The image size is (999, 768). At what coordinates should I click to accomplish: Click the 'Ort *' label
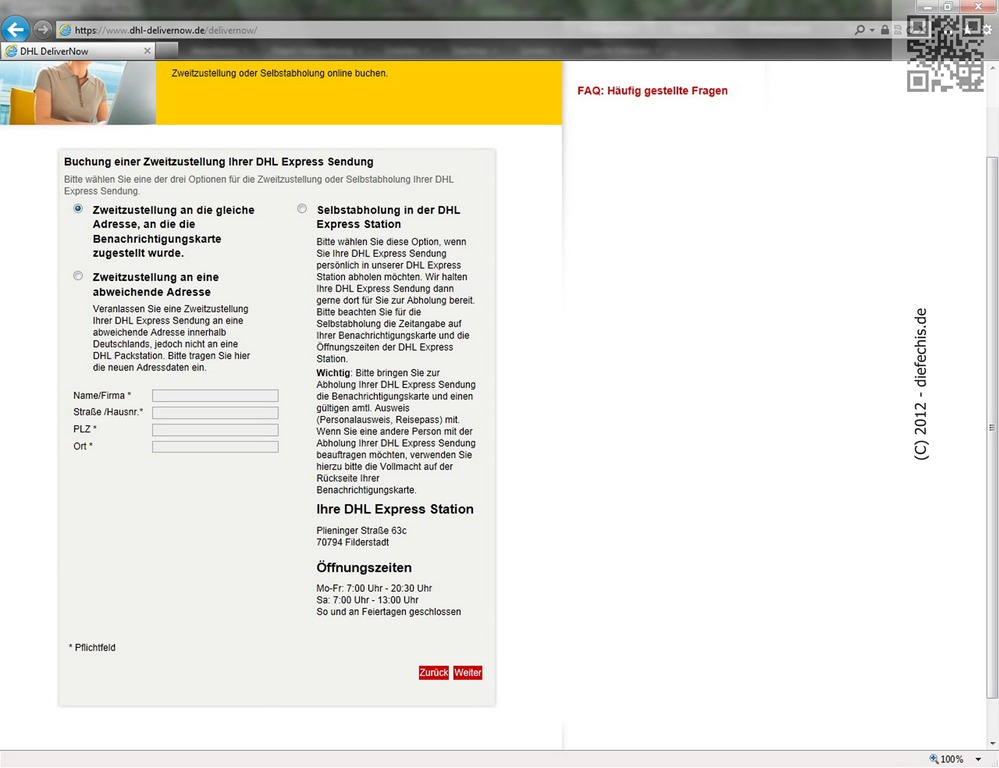tap(83, 446)
